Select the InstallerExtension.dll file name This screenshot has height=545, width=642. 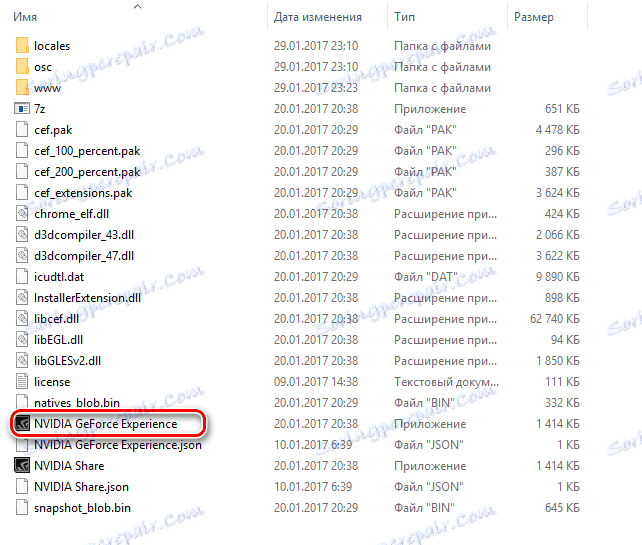pos(88,298)
